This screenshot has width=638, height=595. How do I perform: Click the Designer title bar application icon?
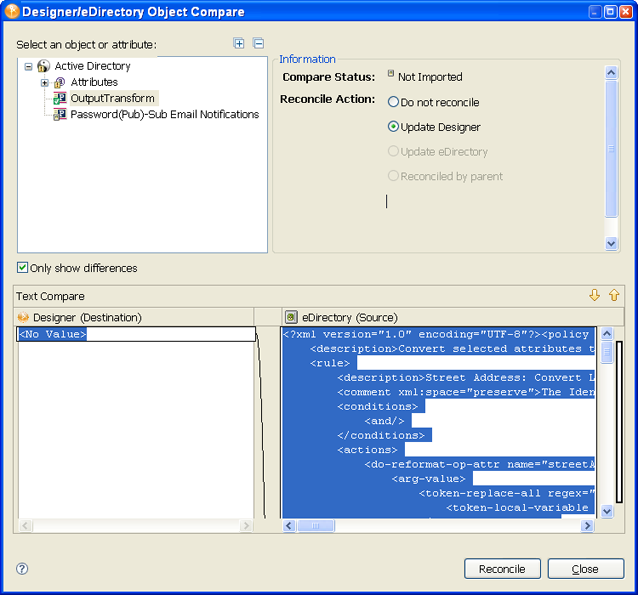click(x=12, y=11)
